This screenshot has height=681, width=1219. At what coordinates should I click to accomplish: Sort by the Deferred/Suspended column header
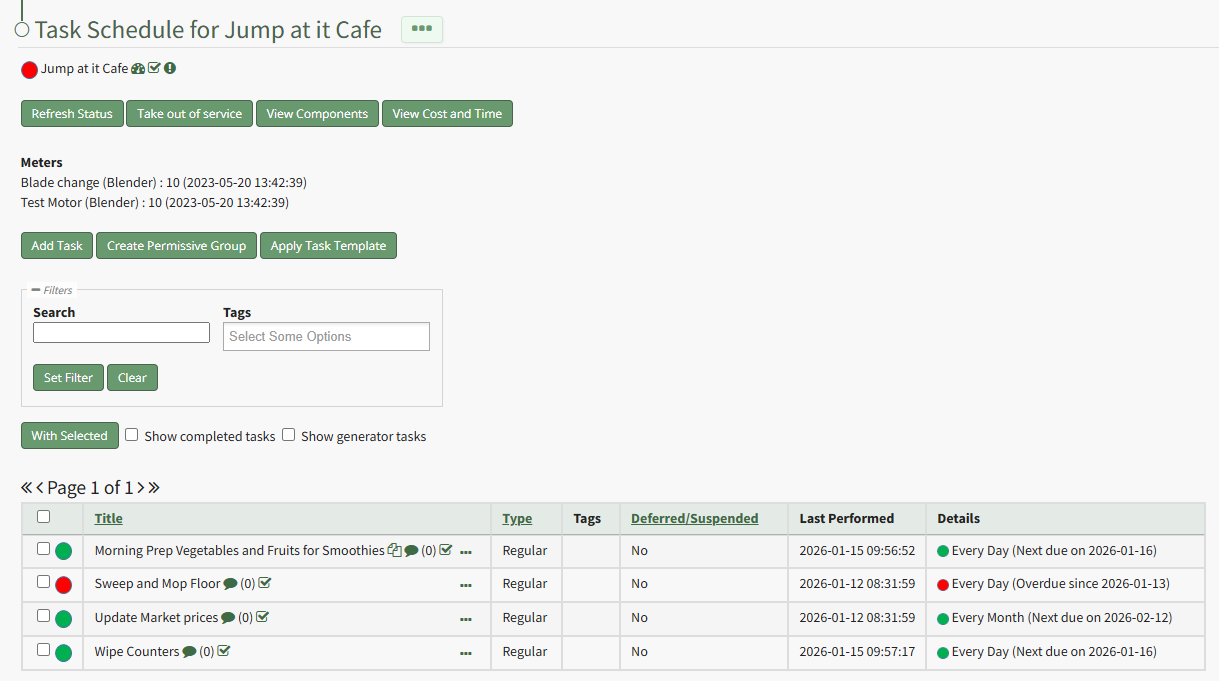694,519
